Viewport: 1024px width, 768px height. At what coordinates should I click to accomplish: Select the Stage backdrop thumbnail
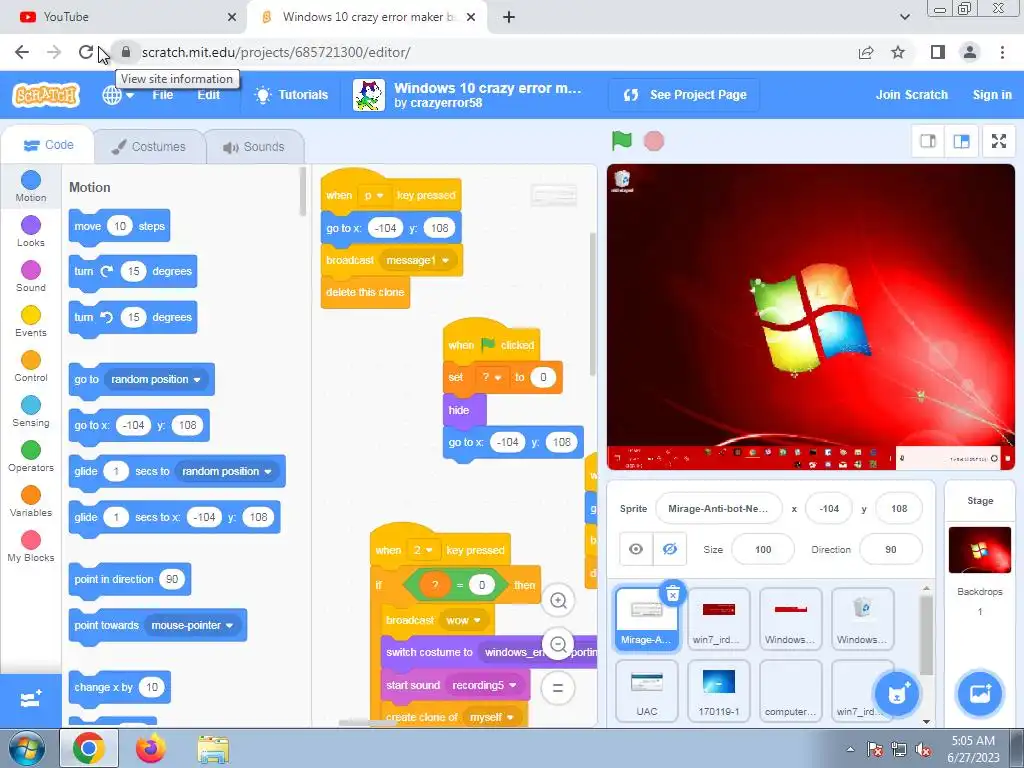coord(980,550)
